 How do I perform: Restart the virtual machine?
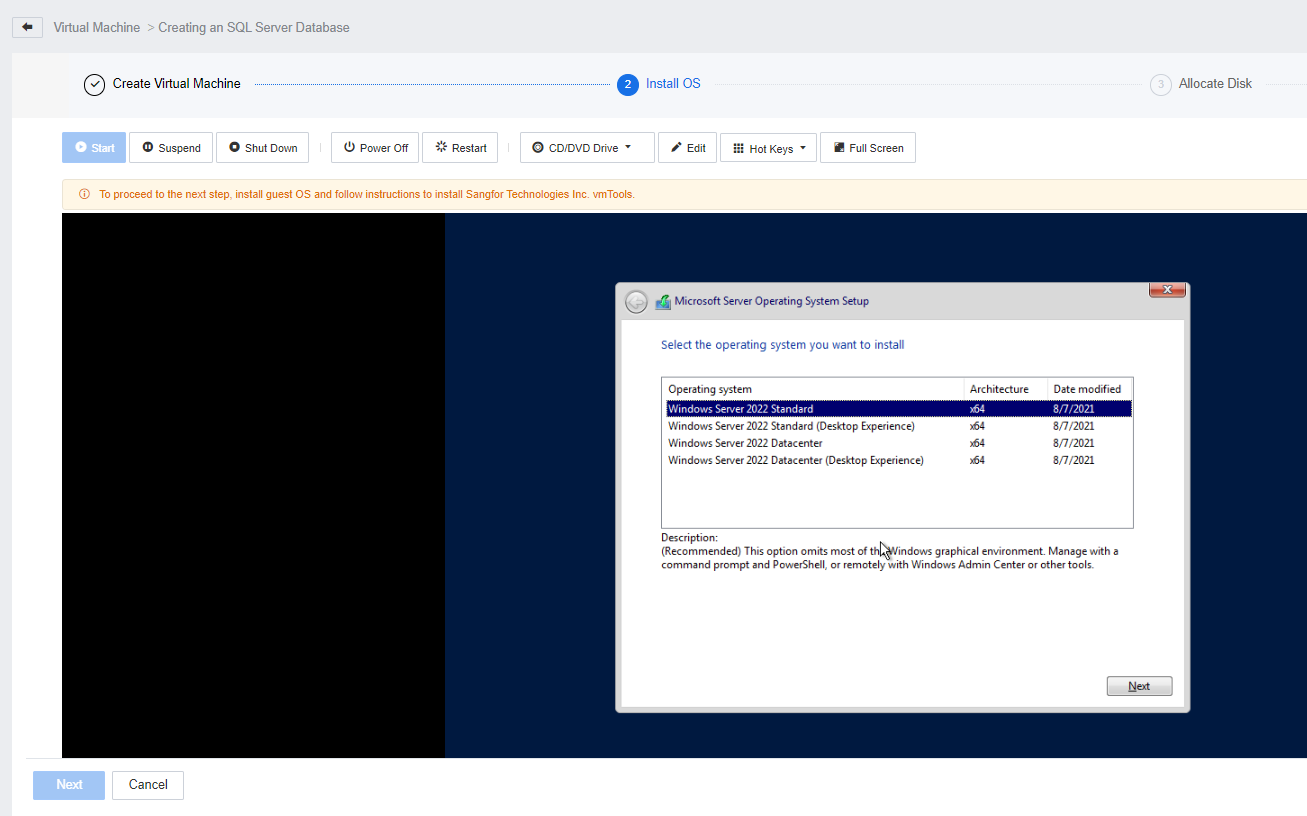coord(460,148)
